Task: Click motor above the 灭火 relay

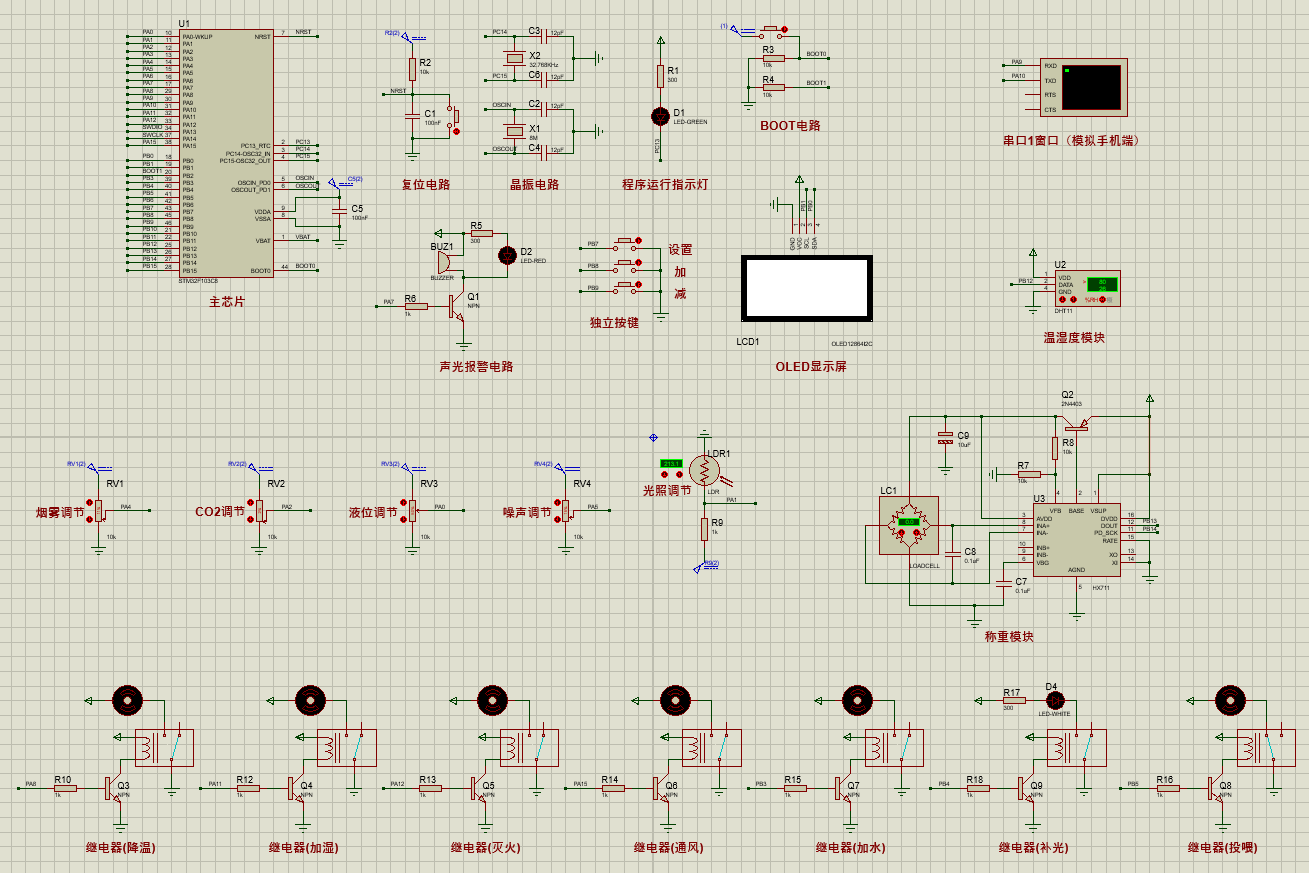Action: coord(492,701)
